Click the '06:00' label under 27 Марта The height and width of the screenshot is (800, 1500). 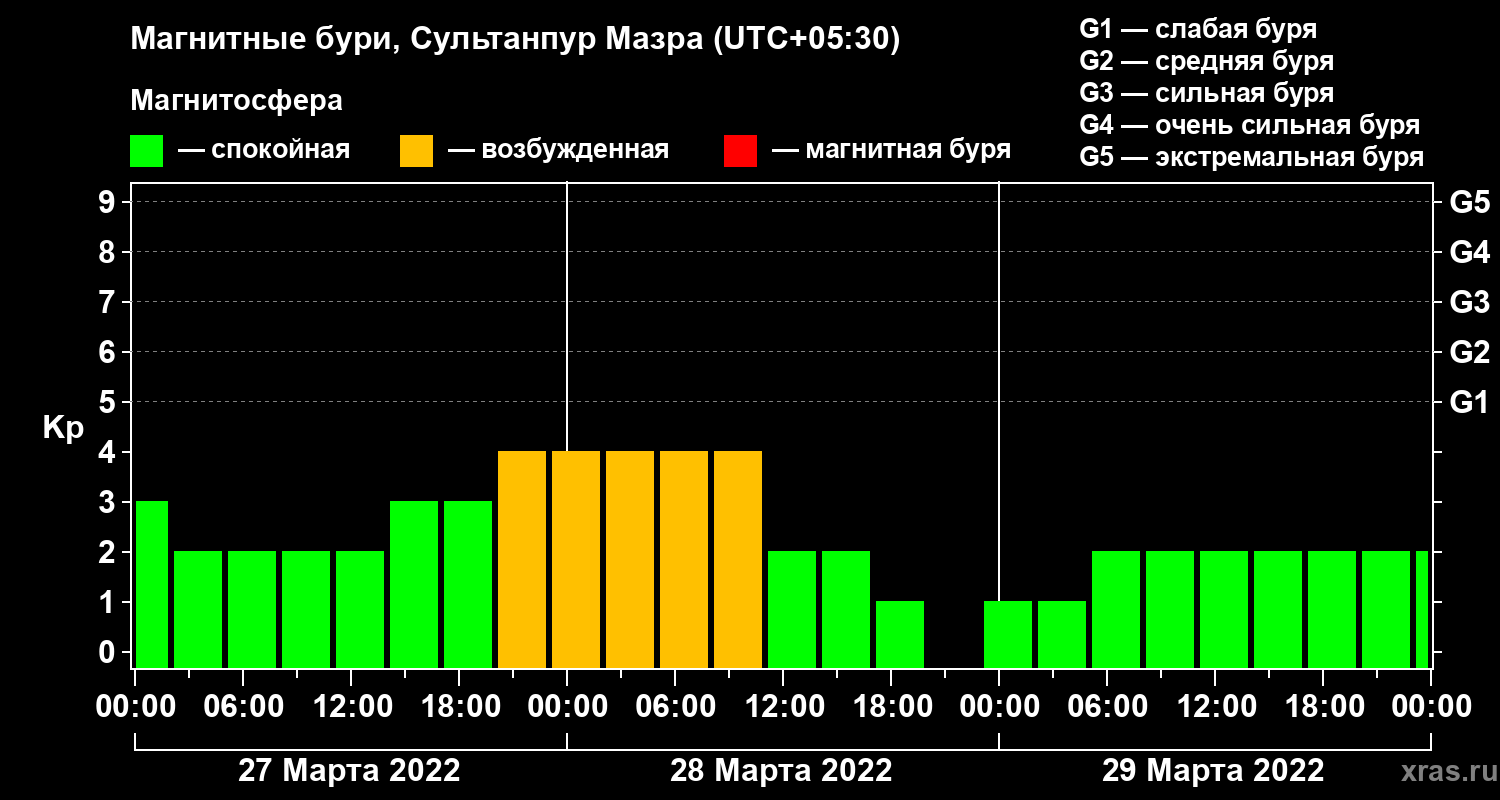coord(243,707)
